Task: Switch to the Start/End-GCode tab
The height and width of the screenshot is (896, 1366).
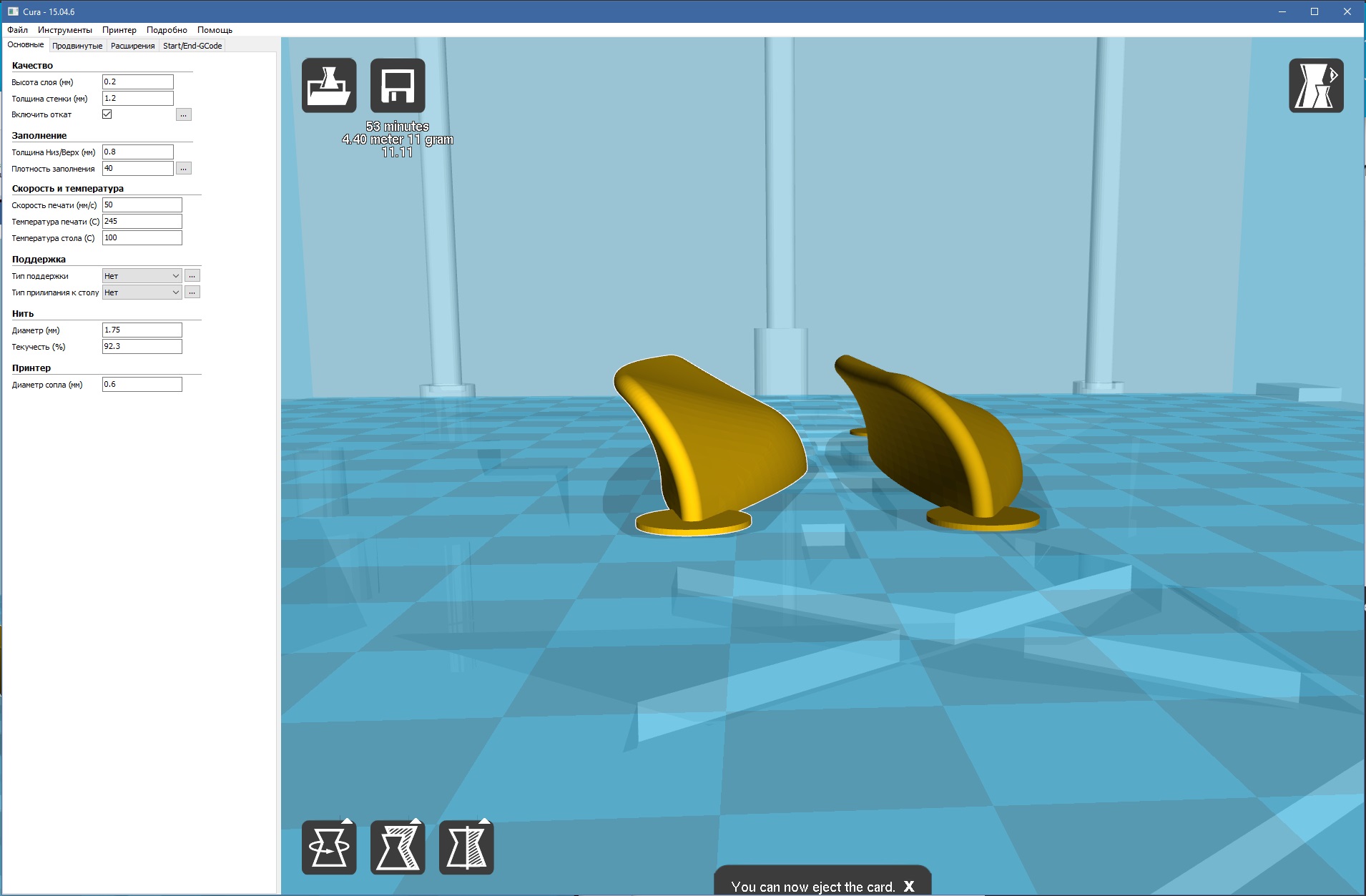Action: coord(192,46)
